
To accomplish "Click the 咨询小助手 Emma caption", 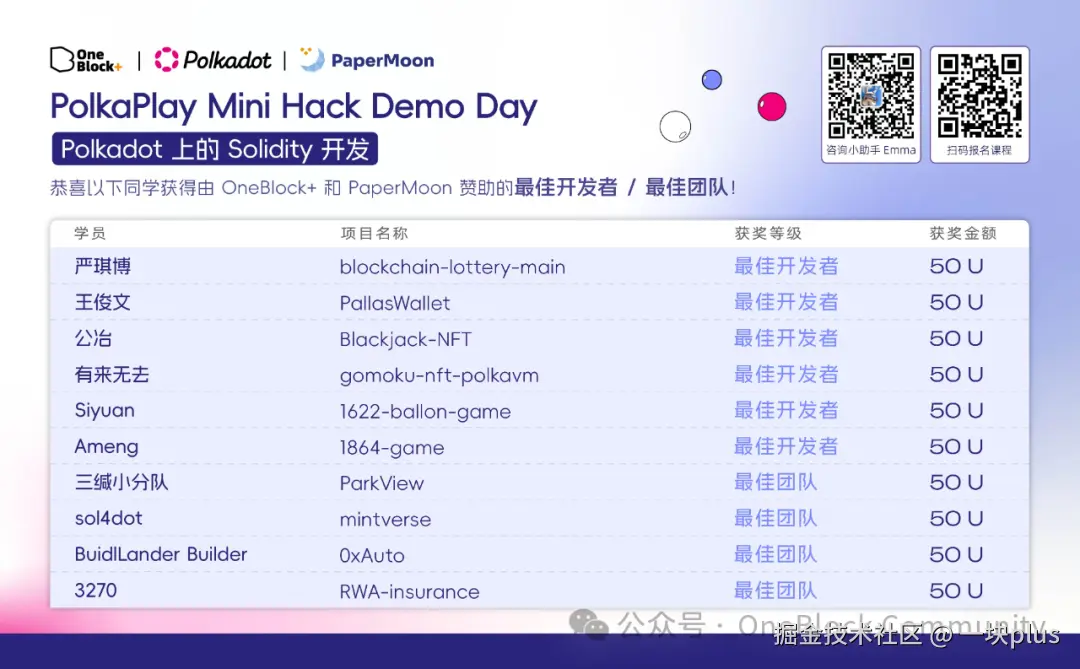I will [871, 150].
